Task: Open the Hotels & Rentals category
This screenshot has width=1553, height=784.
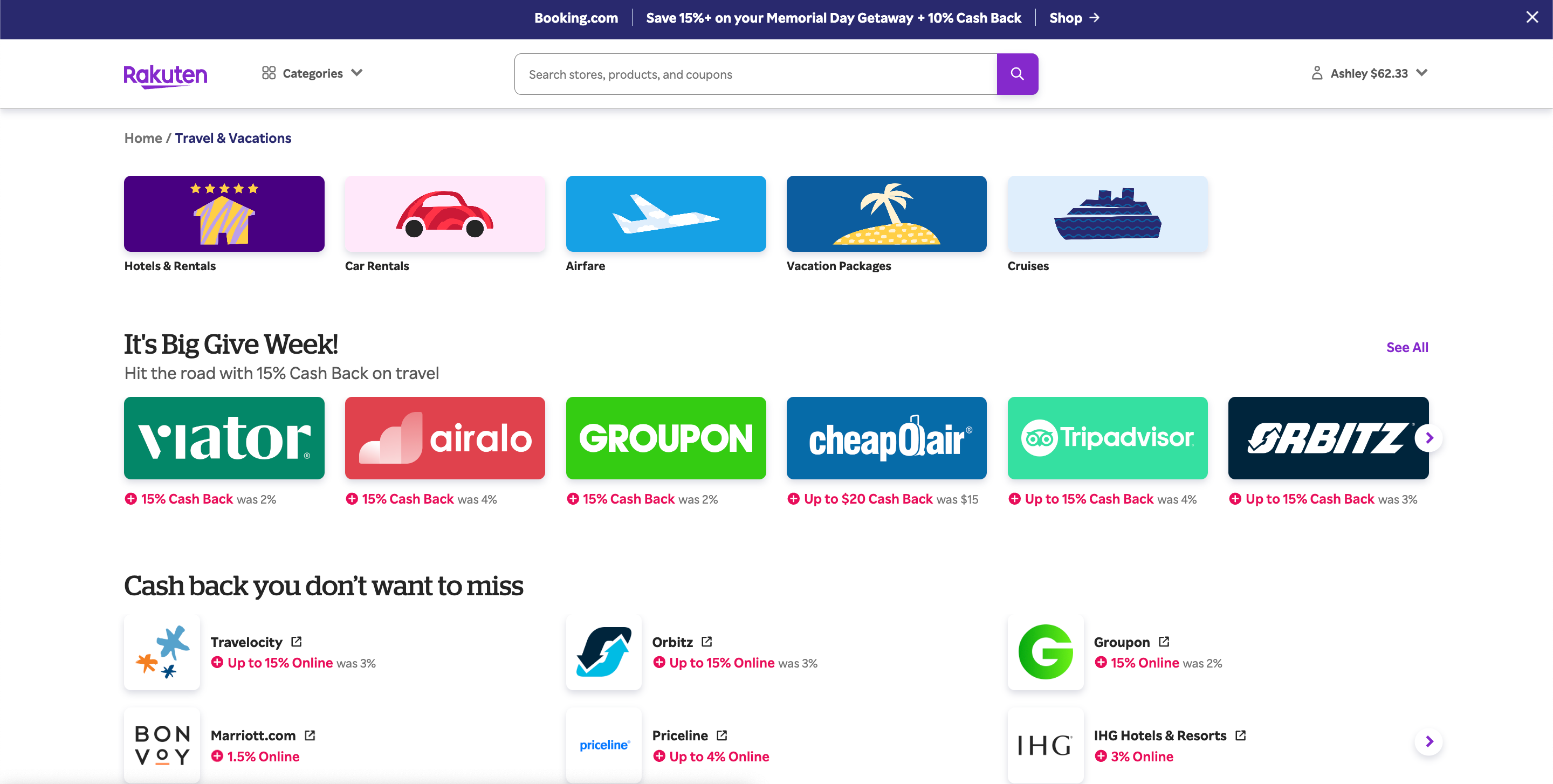Action: point(224,214)
